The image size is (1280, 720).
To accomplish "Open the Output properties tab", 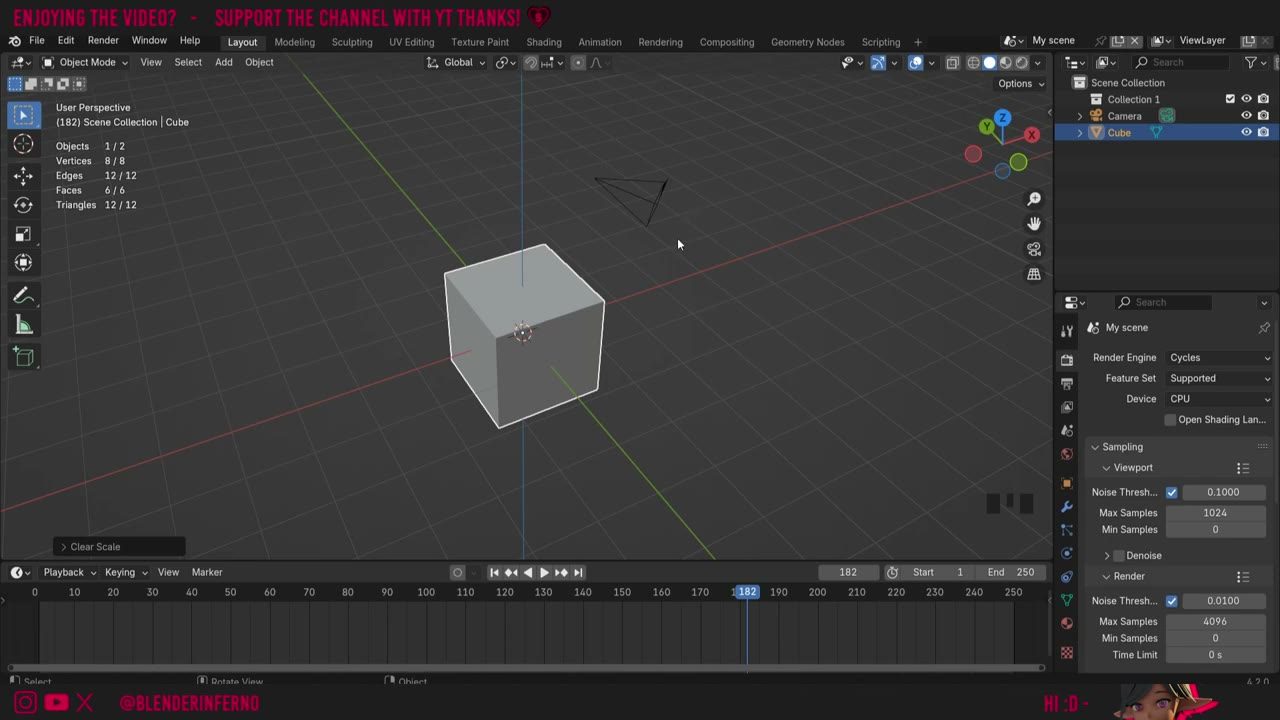I will point(1067,383).
